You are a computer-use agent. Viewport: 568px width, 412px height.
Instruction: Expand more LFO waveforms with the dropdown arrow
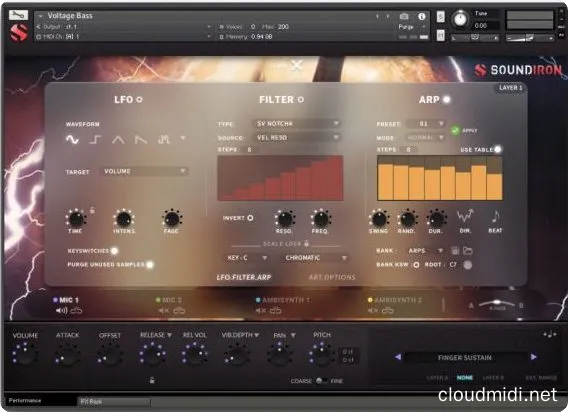click(183, 138)
